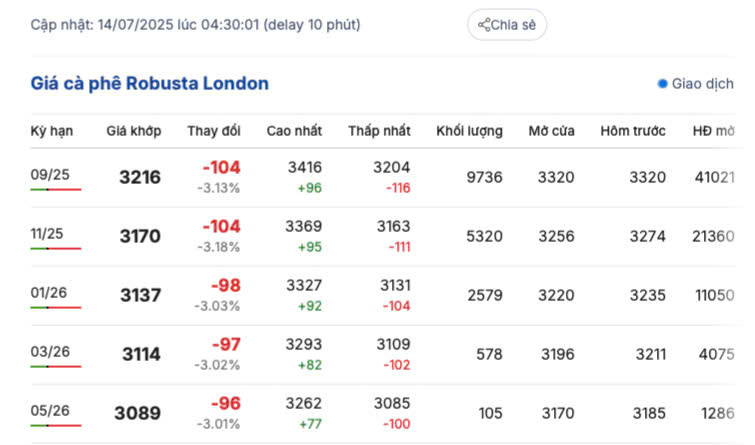Click the Thấp nhất column header
Viewport: 755px width, 445px height.
pyautogui.click(x=379, y=131)
